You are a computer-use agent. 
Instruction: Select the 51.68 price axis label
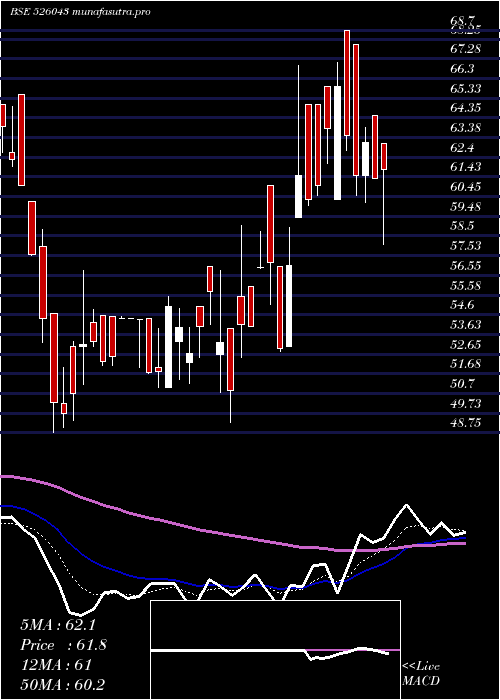click(466, 364)
